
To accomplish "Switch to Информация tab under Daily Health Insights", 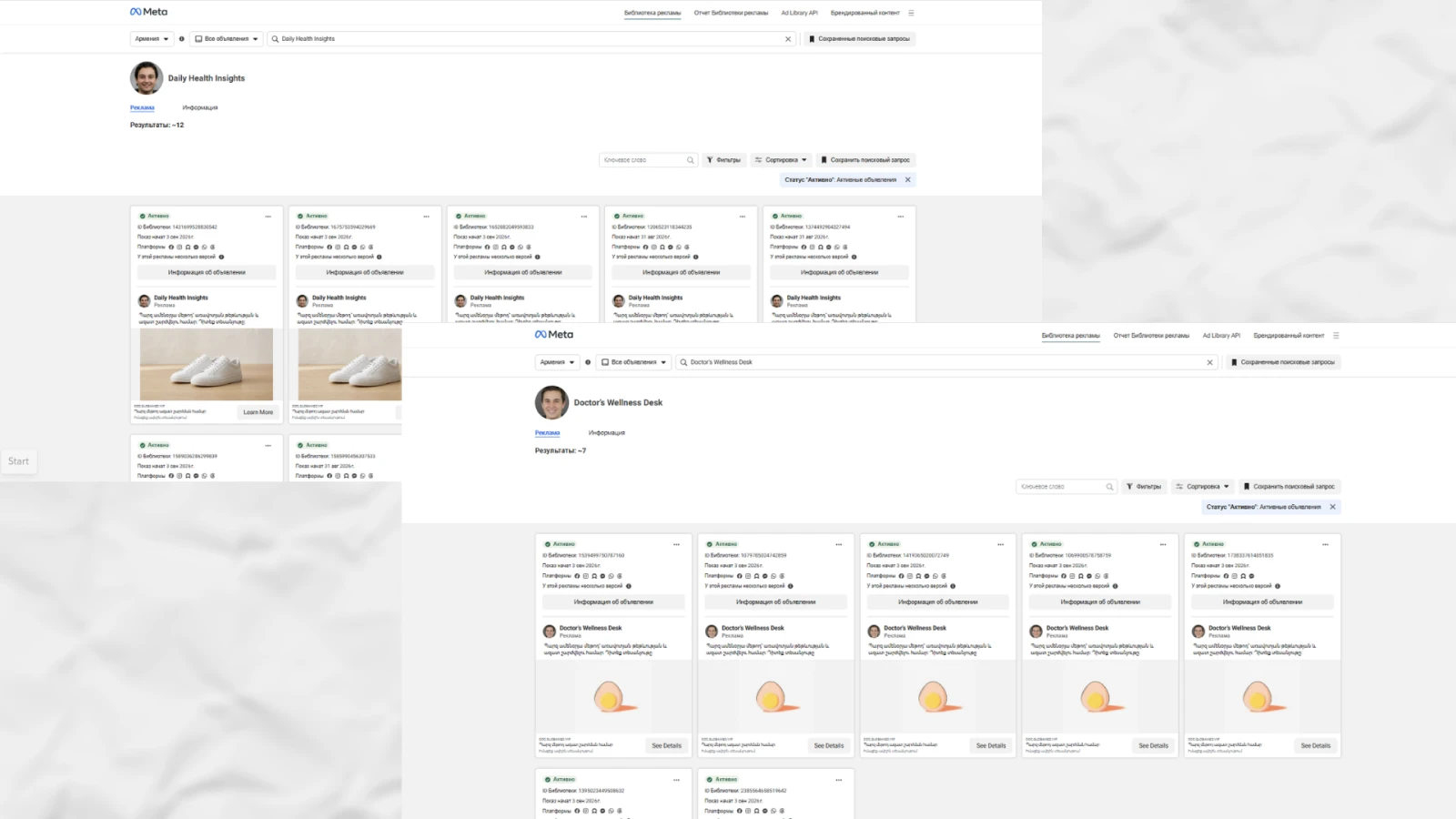I will (x=200, y=107).
